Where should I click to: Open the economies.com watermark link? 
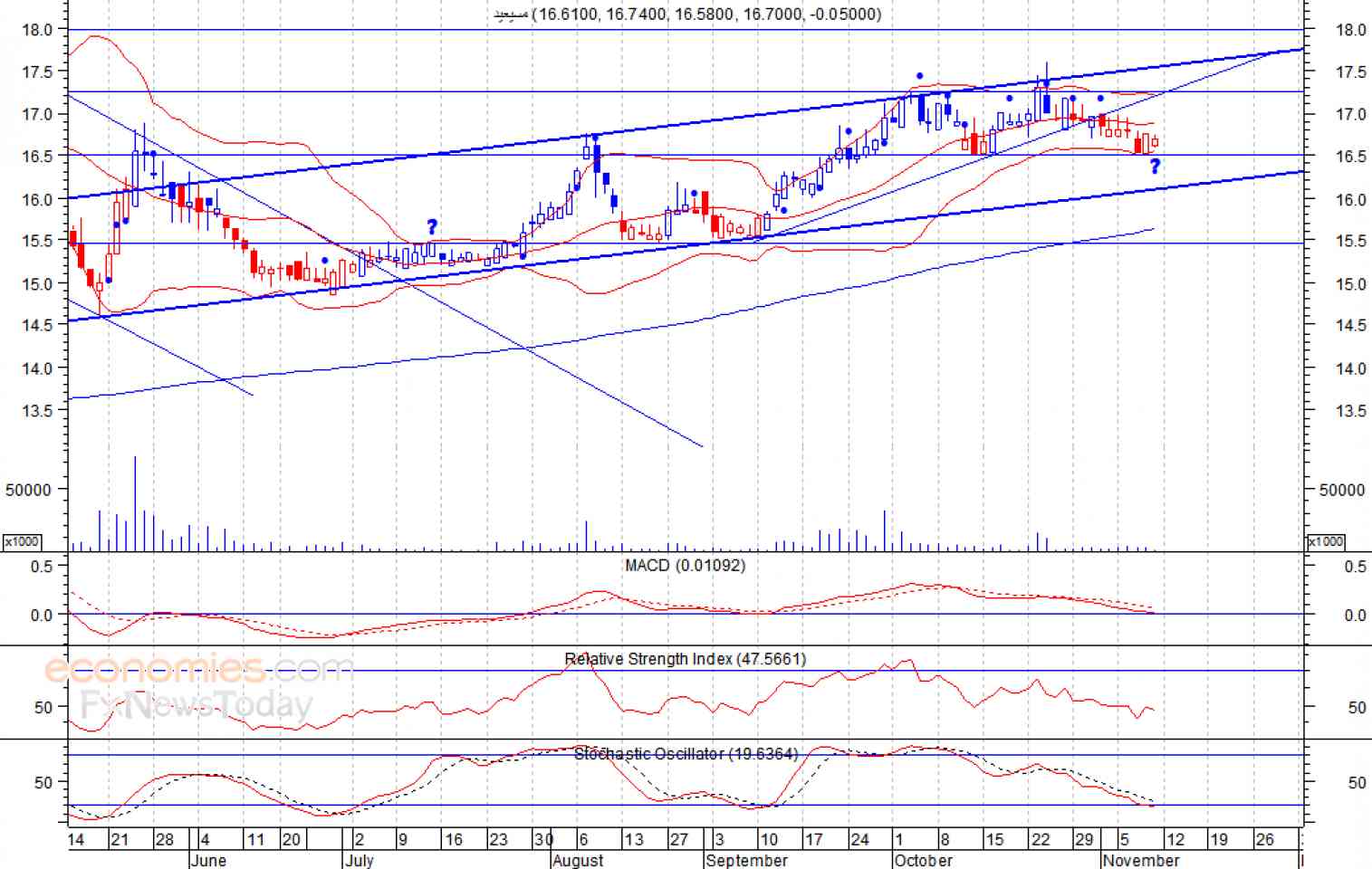[x=199, y=669]
